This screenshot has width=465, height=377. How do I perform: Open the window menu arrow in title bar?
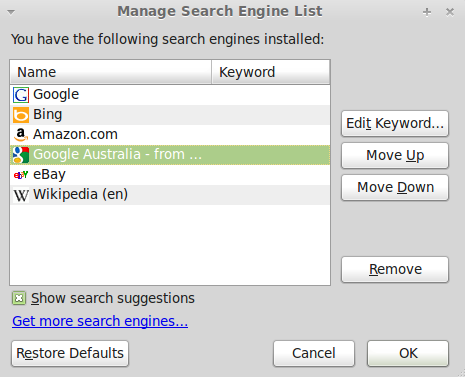[11, 12]
